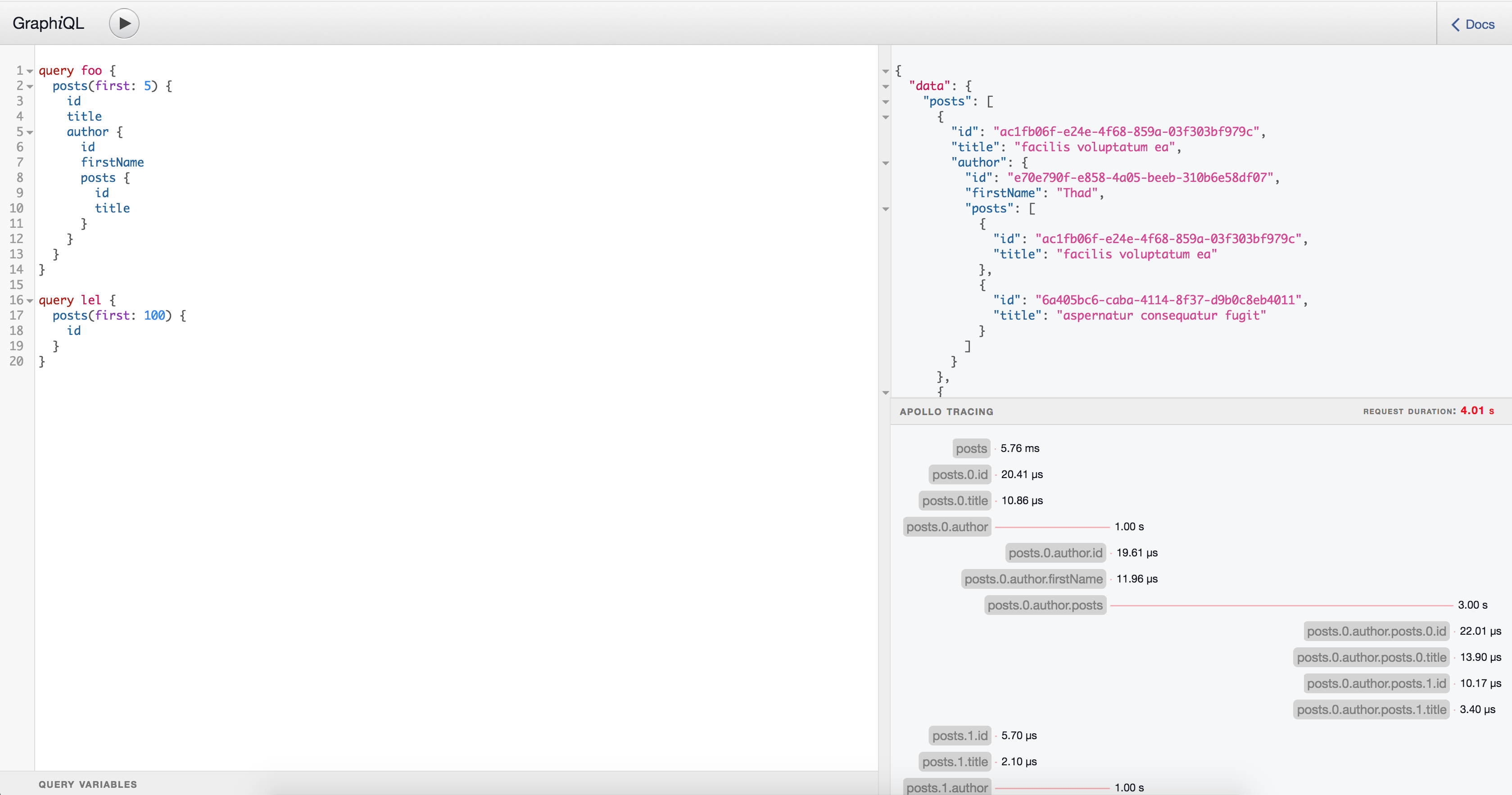The width and height of the screenshot is (1512, 795).
Task: Select the posts.0.author trace label
Action: point(947,527)
